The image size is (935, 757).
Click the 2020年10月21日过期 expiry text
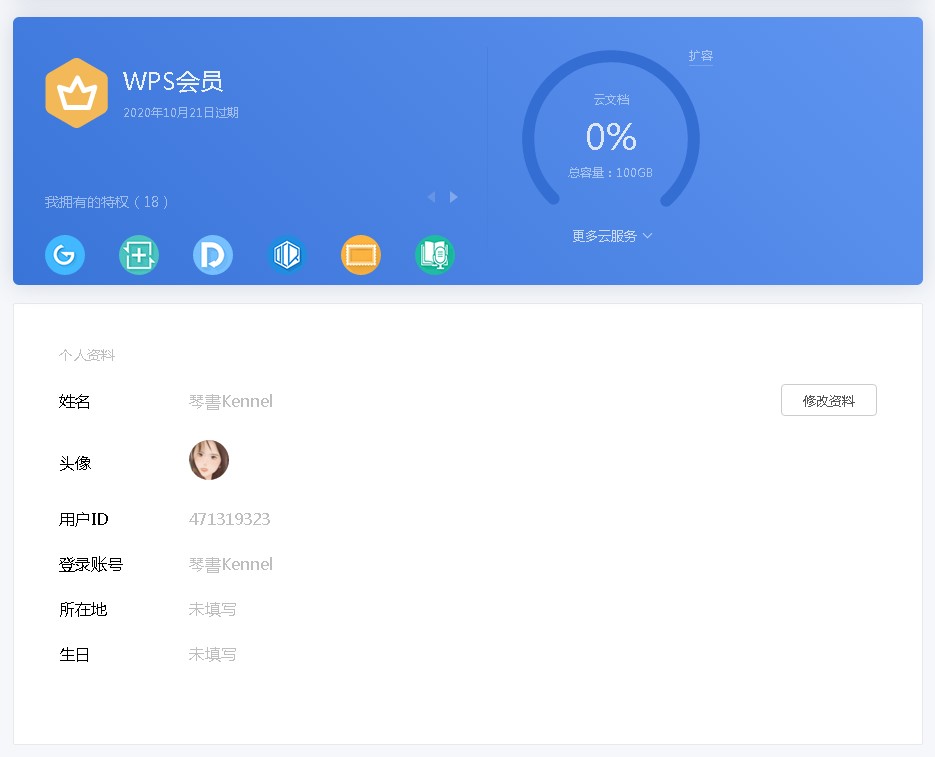point(181,113)
